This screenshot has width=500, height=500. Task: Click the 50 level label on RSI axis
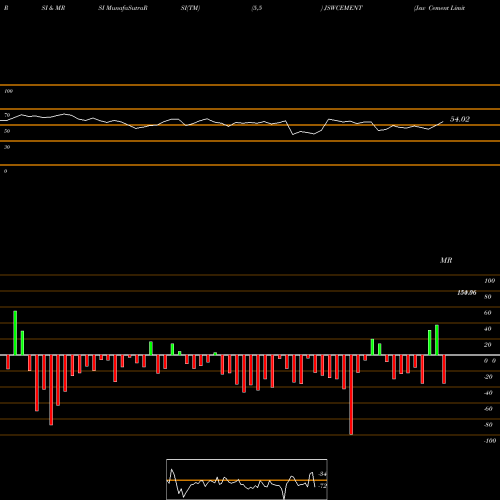click(x=7, y=131)
